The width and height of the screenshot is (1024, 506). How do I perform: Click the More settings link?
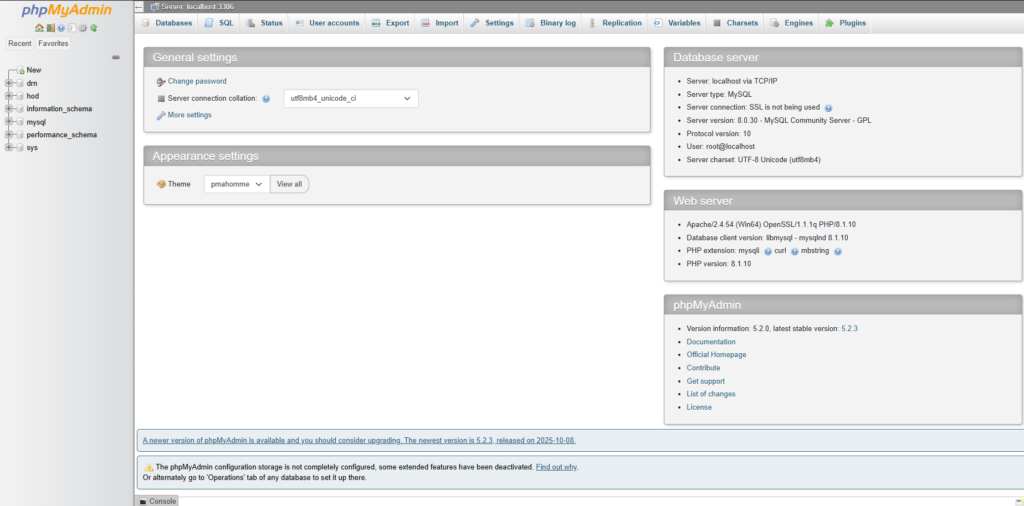189,115
